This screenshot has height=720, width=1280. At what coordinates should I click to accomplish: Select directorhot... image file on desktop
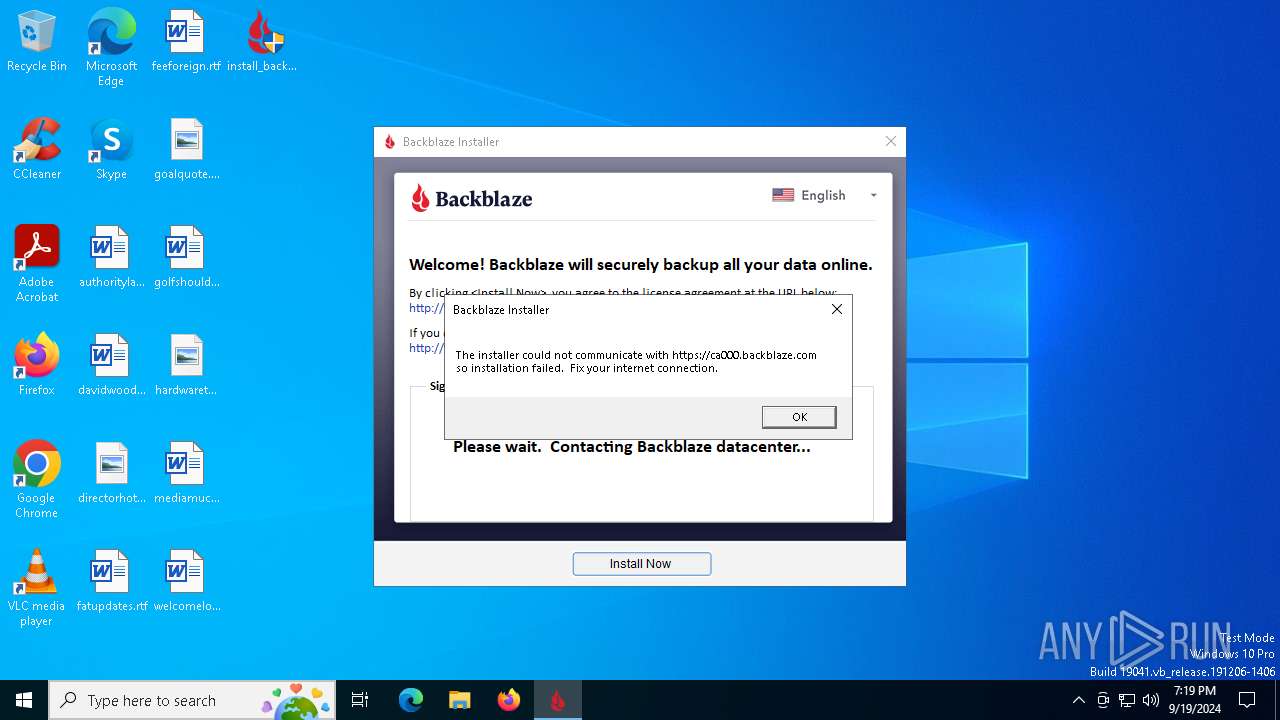point(111,474)
